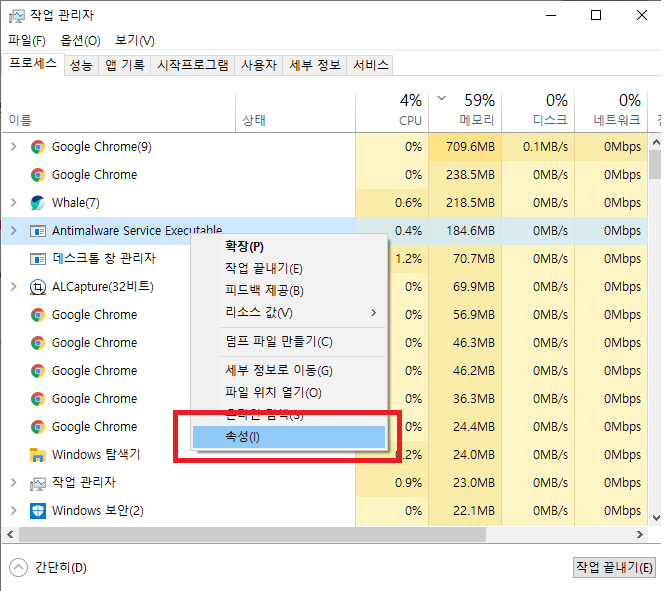Click the 작업 끝내기(E) button at bottom
The width and height of the screenshot is (664, 591).
[x=614, y=567]
